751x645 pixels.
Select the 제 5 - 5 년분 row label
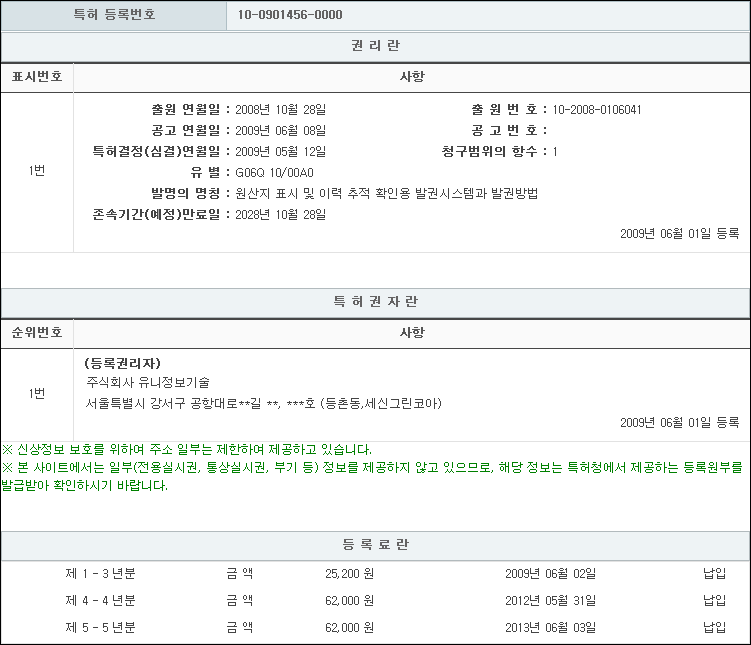tap(101, 627)
